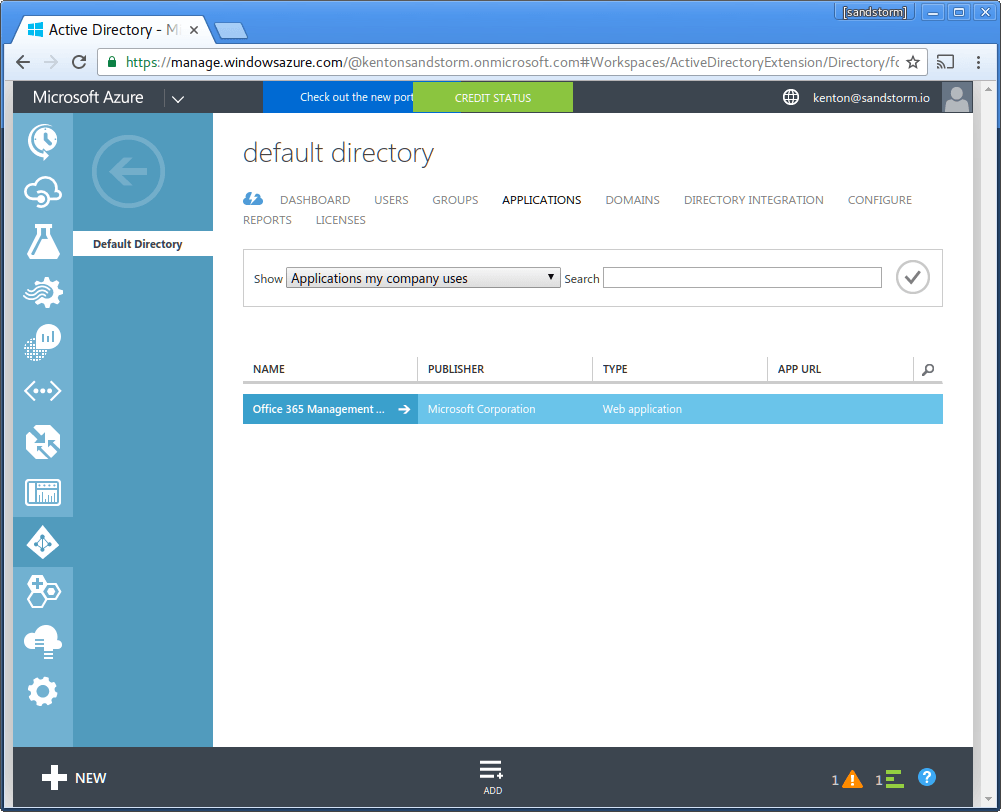This screenshot has height=812, width=1001.
Task: Switch to the DOMAINS tab
Action: tap(632, 200)
